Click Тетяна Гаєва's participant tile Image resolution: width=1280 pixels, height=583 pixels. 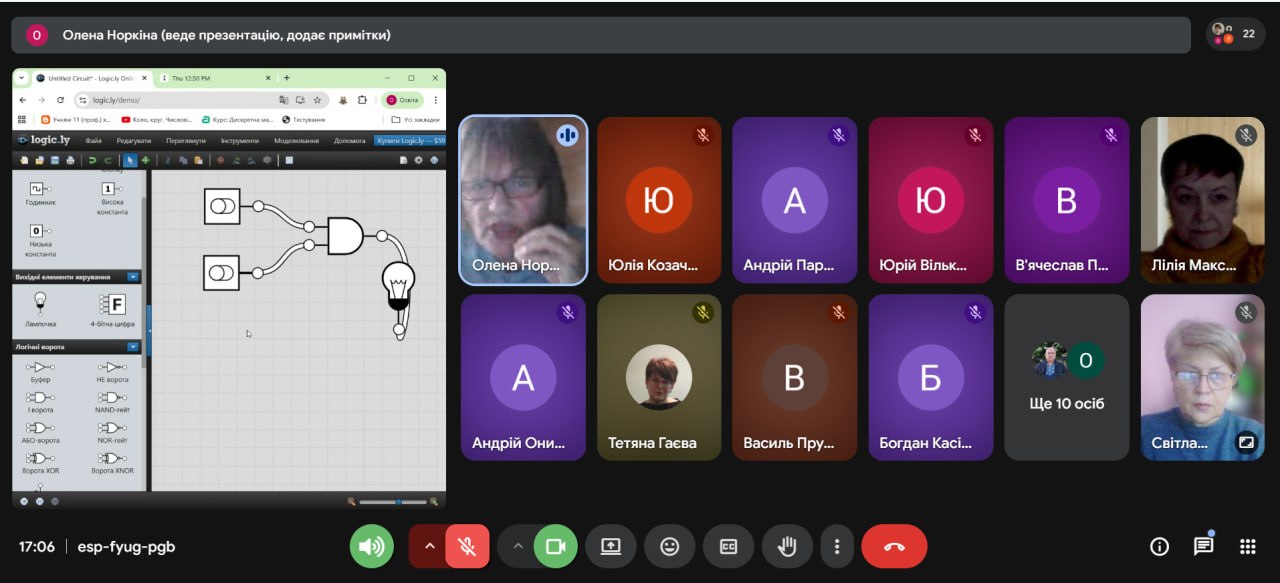click(x=658, y=377)
